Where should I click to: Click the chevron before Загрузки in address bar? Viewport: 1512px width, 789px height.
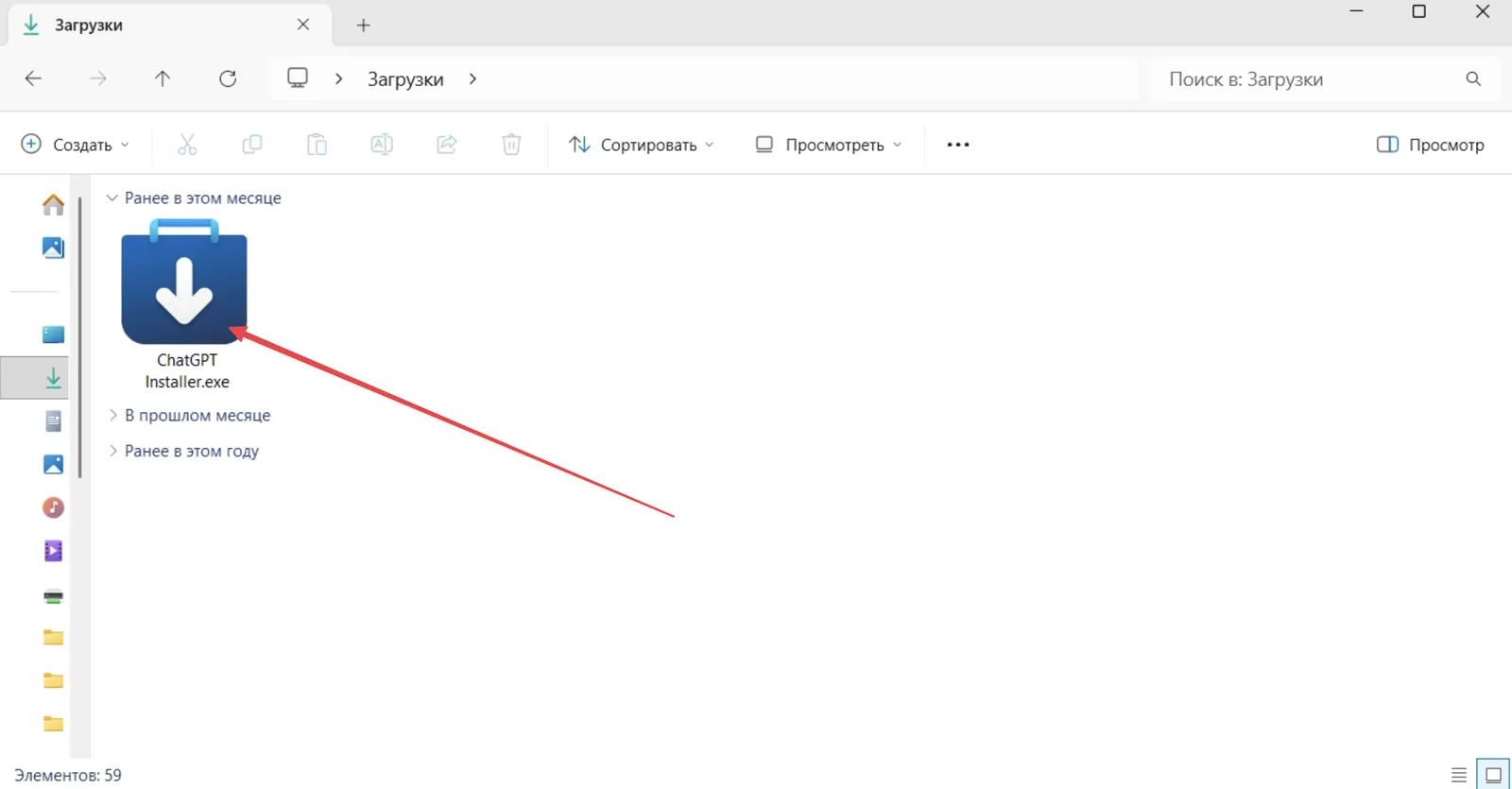[338, 79]
